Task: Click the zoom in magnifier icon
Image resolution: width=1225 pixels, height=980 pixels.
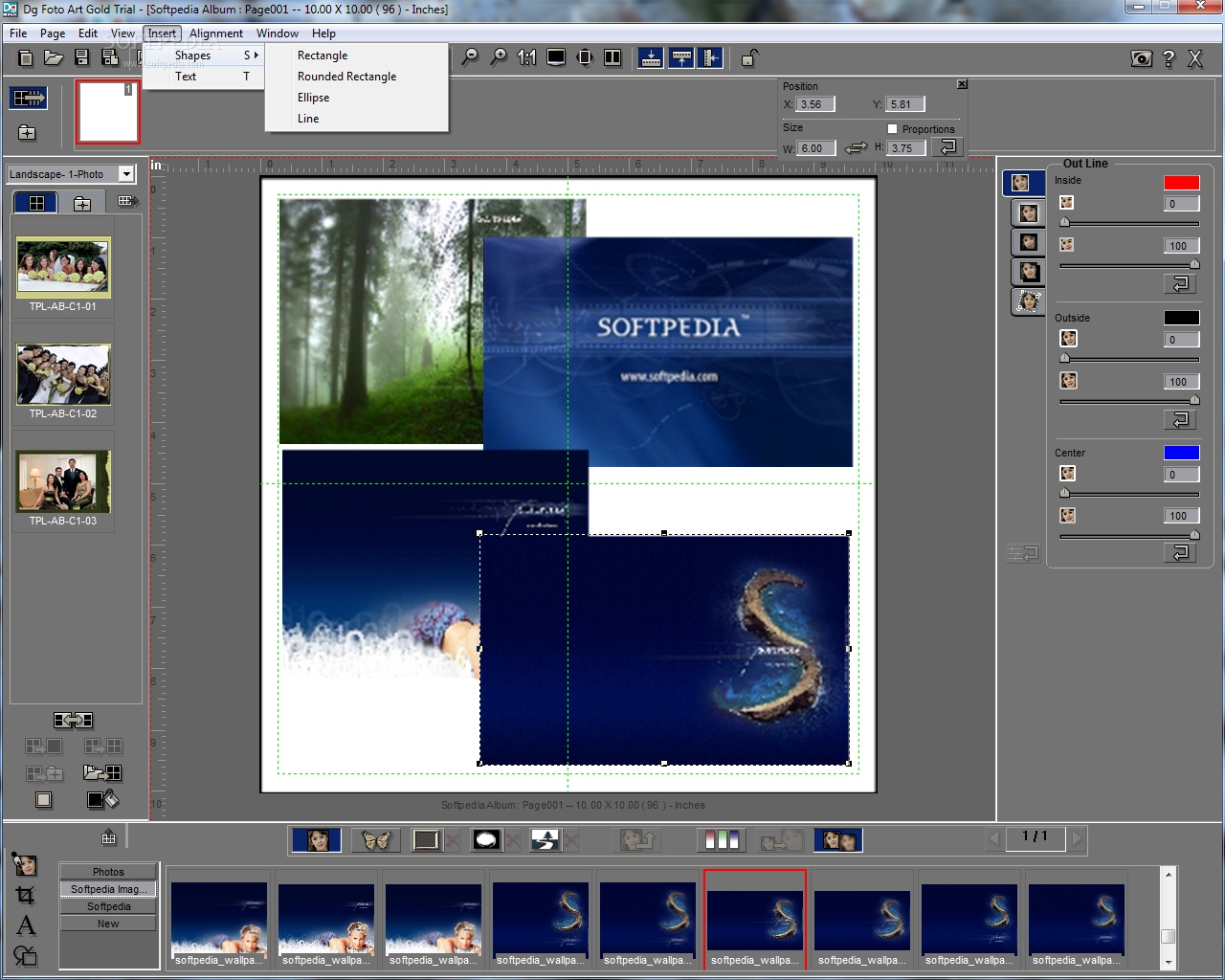Action: pos(499,57)
